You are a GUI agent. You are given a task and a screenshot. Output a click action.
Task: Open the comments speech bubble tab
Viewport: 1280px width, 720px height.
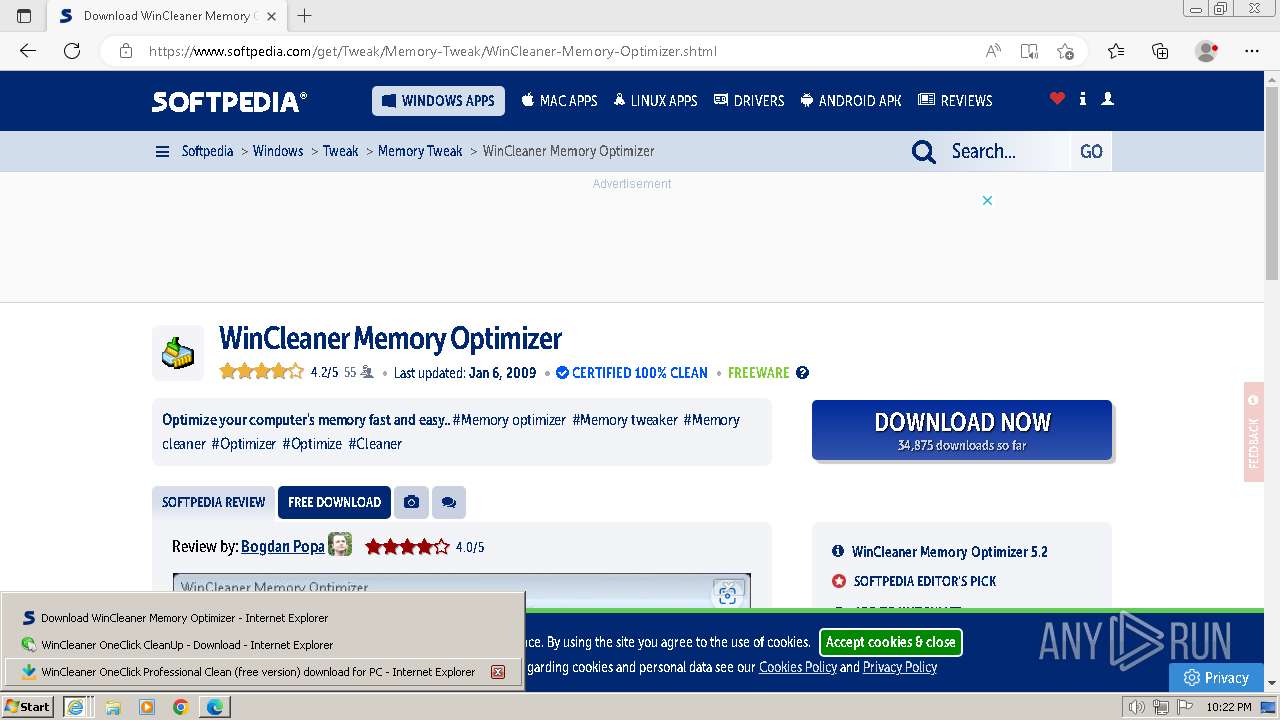pyautogui.click(x=449, y=502)
